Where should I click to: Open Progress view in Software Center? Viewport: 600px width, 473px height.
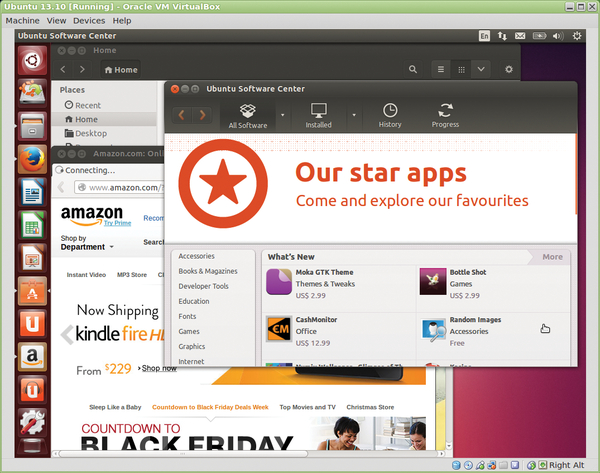445,116
